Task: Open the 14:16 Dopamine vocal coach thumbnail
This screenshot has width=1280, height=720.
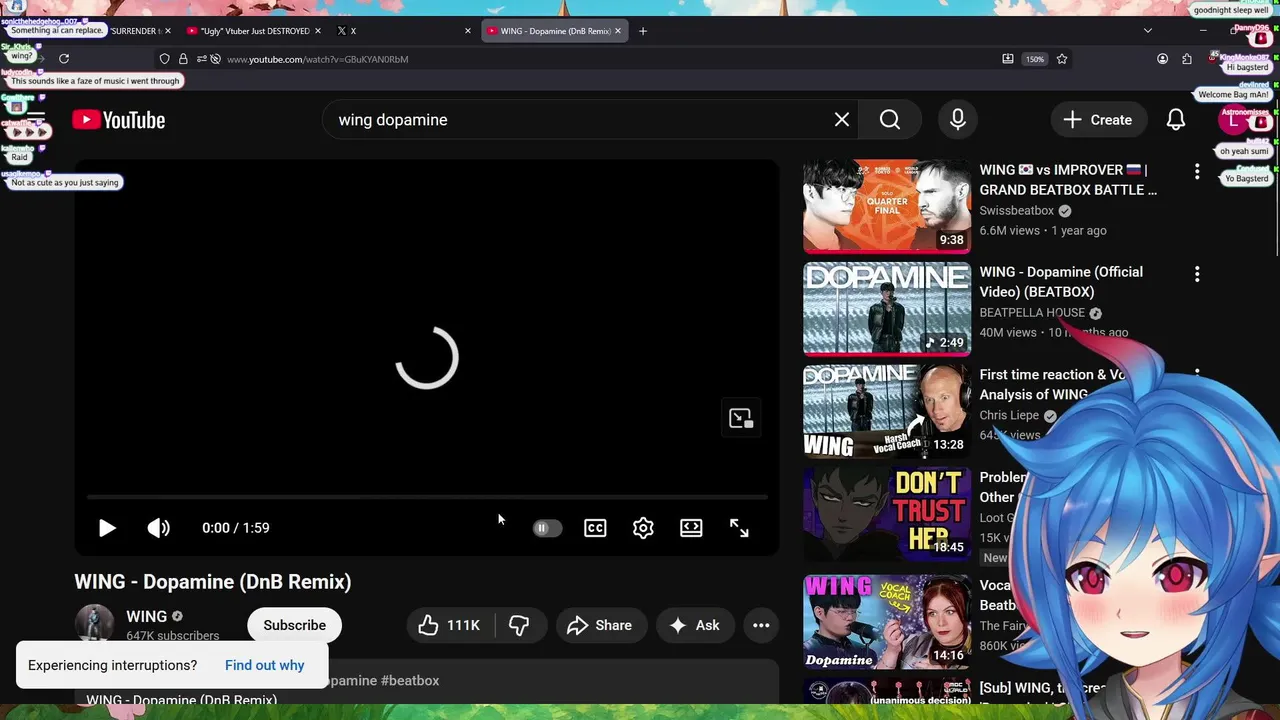Action: coord(887,620)
